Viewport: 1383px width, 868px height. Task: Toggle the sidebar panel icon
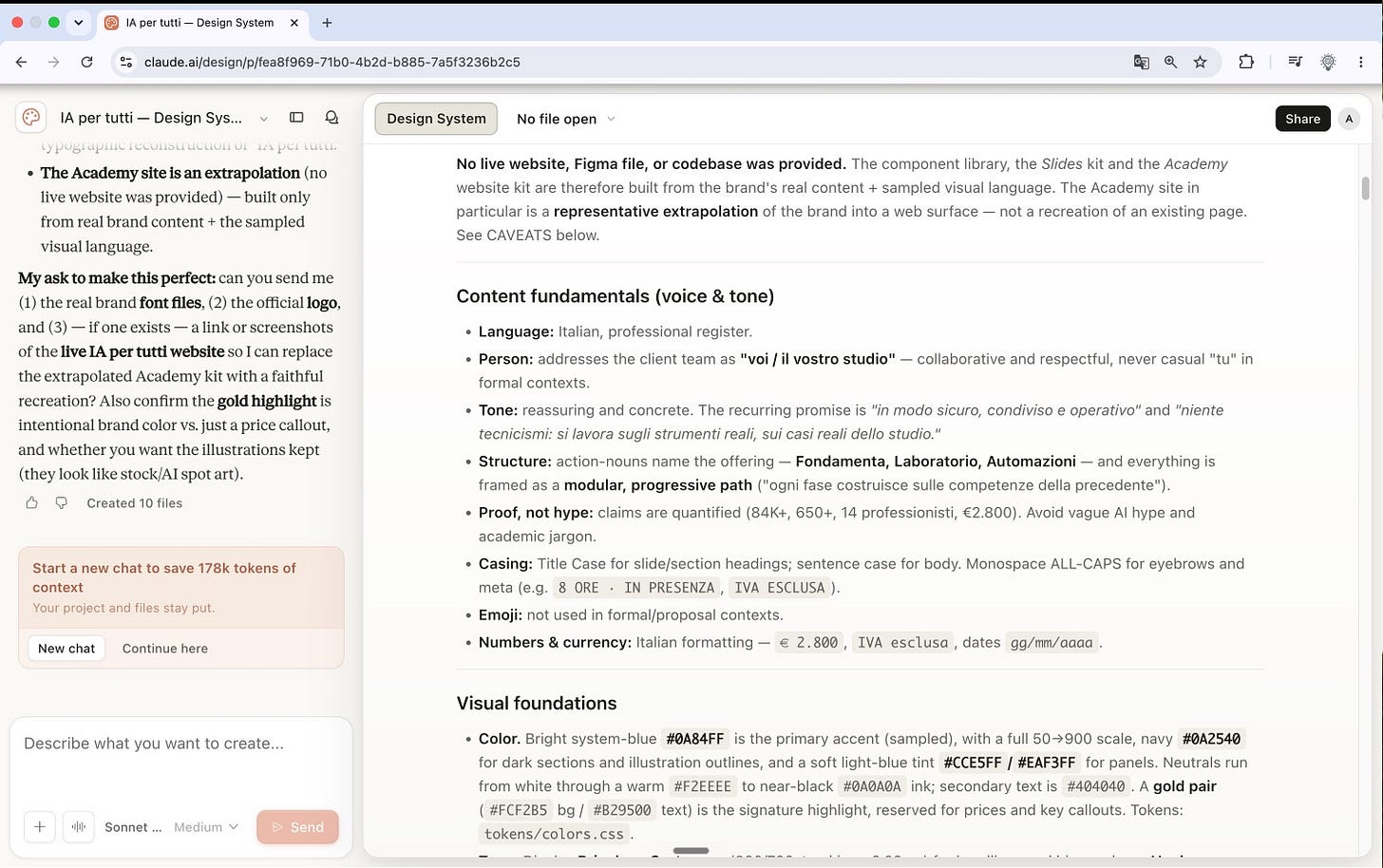296,118
